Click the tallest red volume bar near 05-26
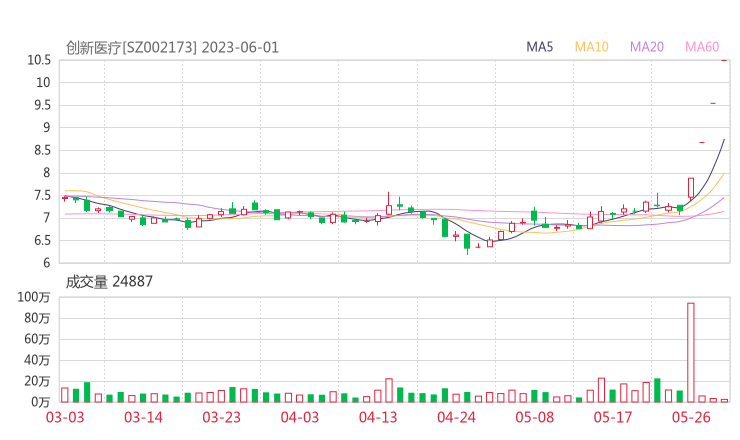Image resolution: width=740 pixels, height=440 pixels. (x=691, y=353)
